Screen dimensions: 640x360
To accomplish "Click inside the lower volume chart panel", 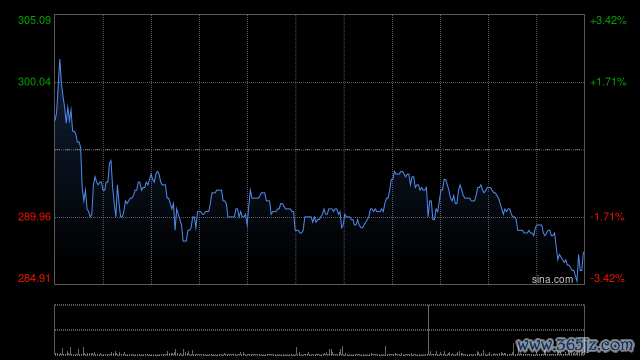I will (x=319, y=330).
